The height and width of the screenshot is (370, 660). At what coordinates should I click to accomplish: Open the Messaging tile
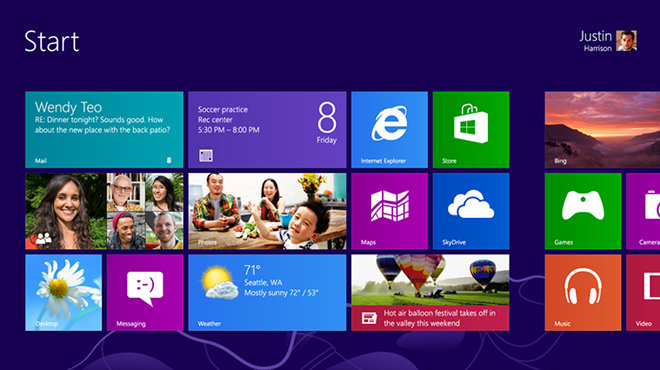coord(145,293)
